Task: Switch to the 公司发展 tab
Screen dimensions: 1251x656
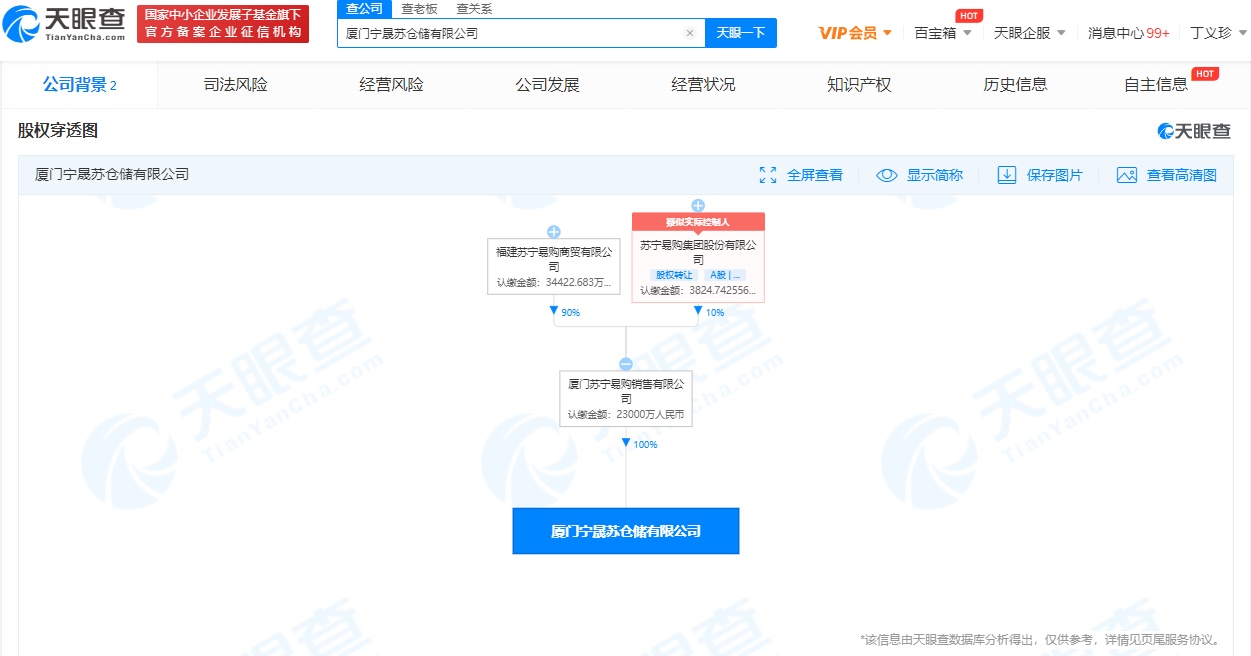Action: (548, 85)
